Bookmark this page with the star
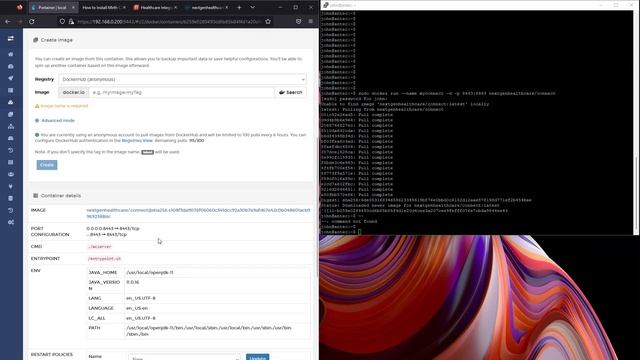This screenshot has width=640, height=360. (268, 21)
